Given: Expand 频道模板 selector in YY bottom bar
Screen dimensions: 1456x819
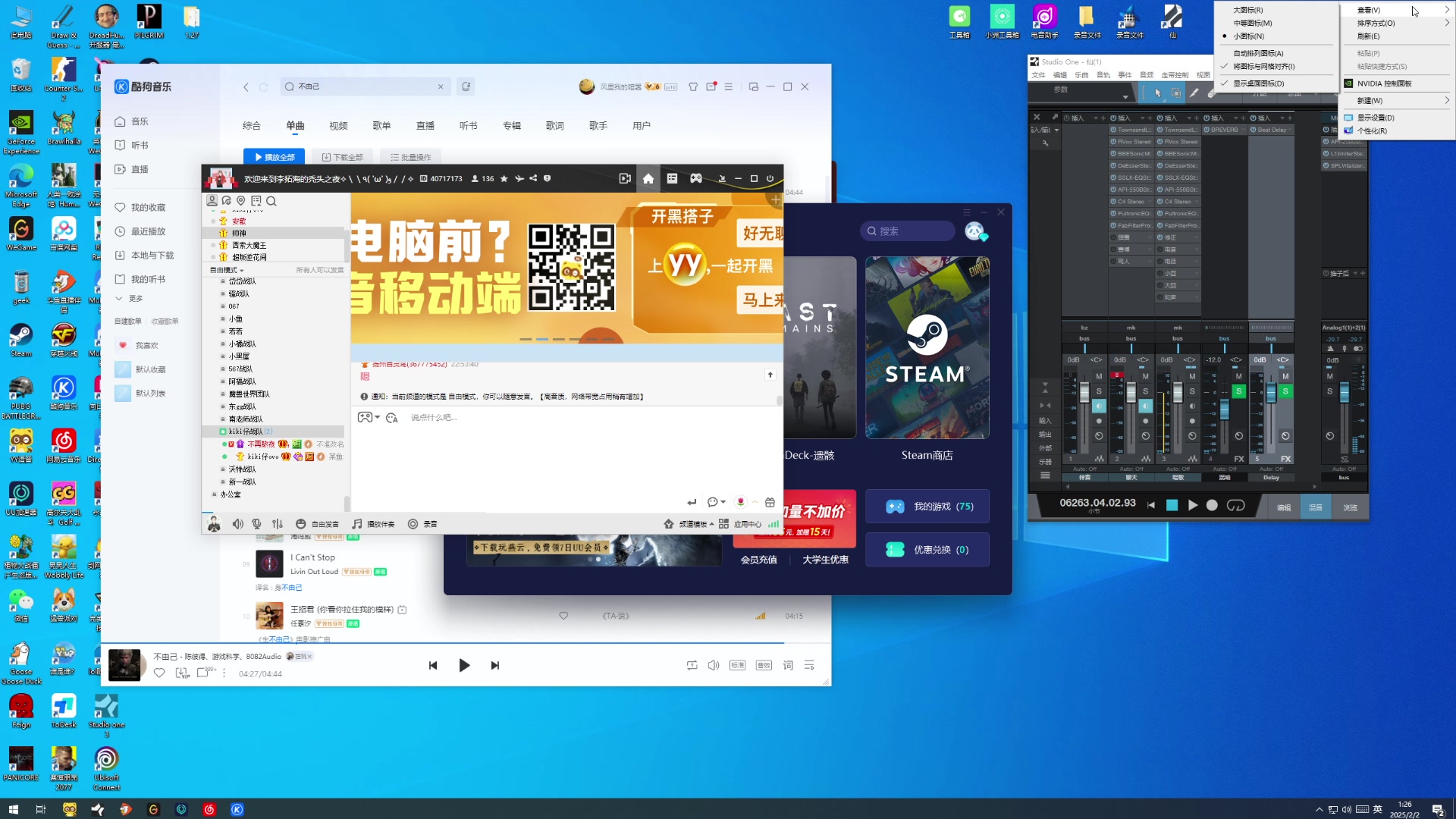Looking at the screenshot, I should (x=689, y=524).
